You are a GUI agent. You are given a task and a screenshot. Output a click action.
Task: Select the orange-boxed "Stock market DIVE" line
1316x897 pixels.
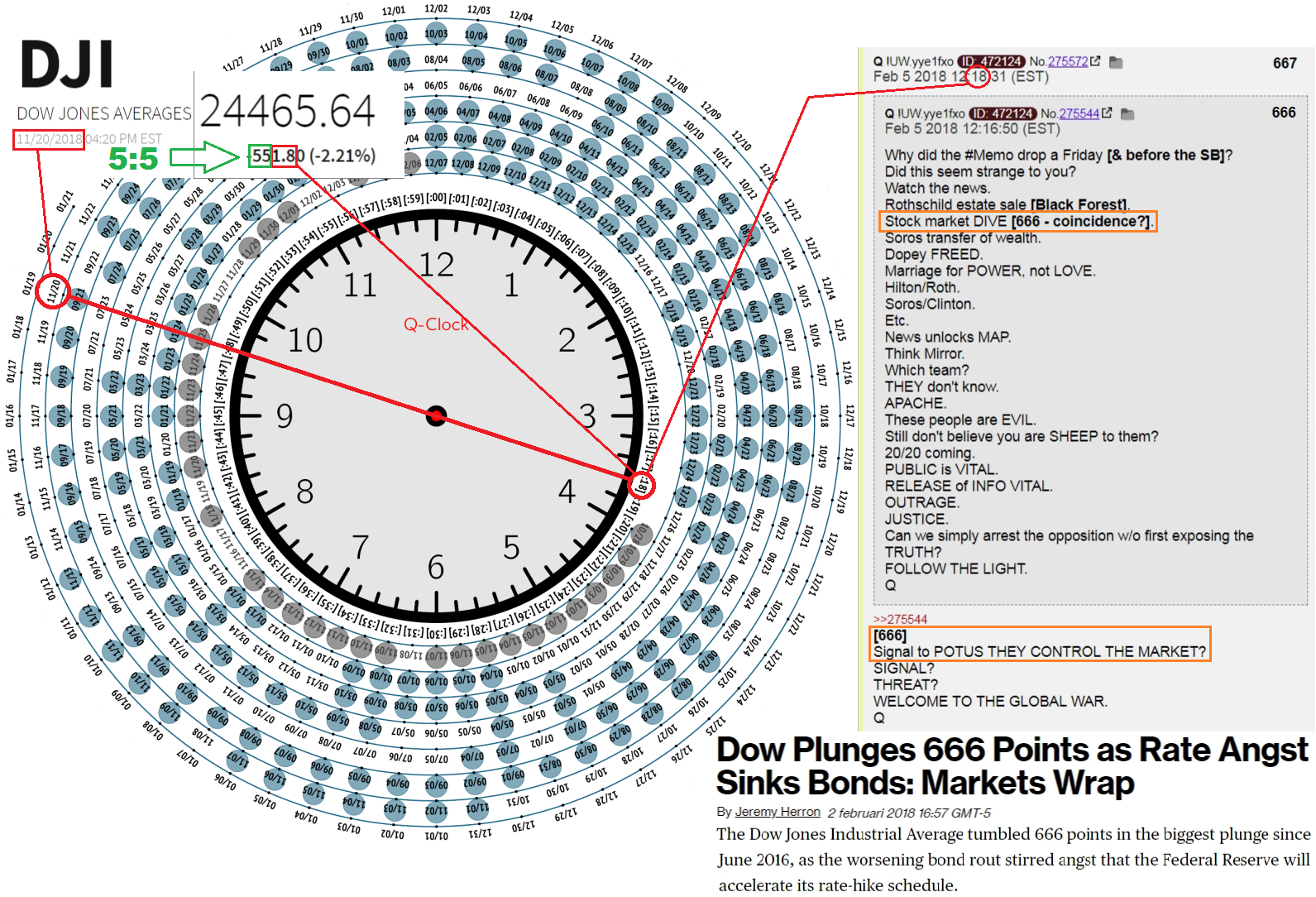click(x=1017, y=221)
